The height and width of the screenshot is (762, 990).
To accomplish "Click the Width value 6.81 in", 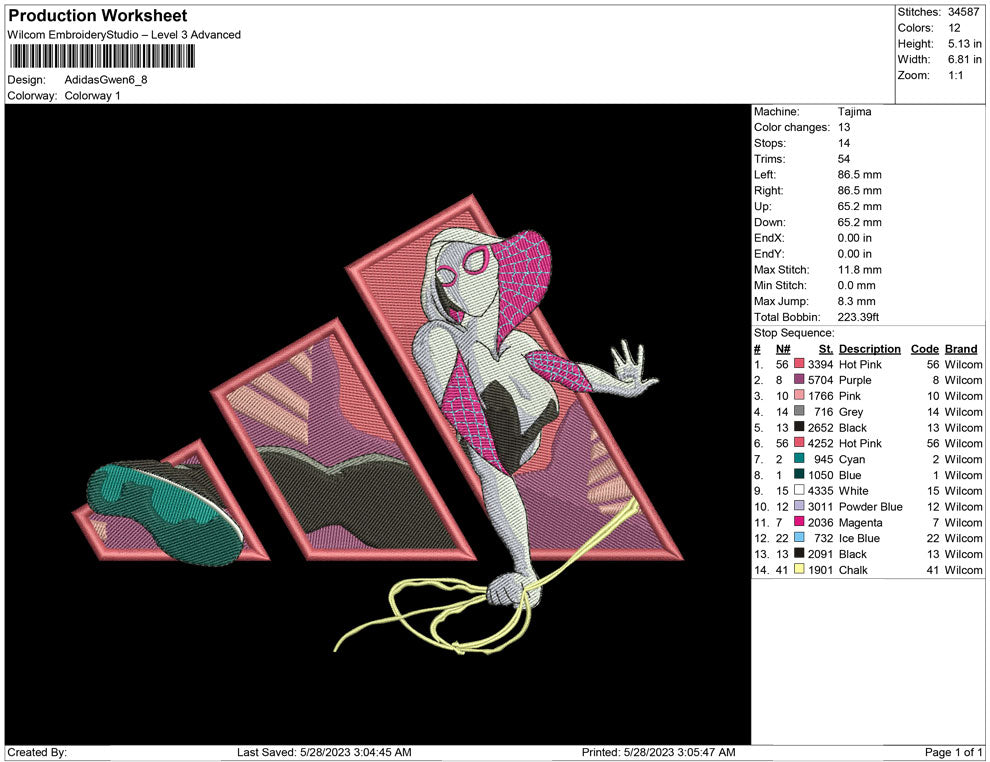I will click(x=964, y=59).
